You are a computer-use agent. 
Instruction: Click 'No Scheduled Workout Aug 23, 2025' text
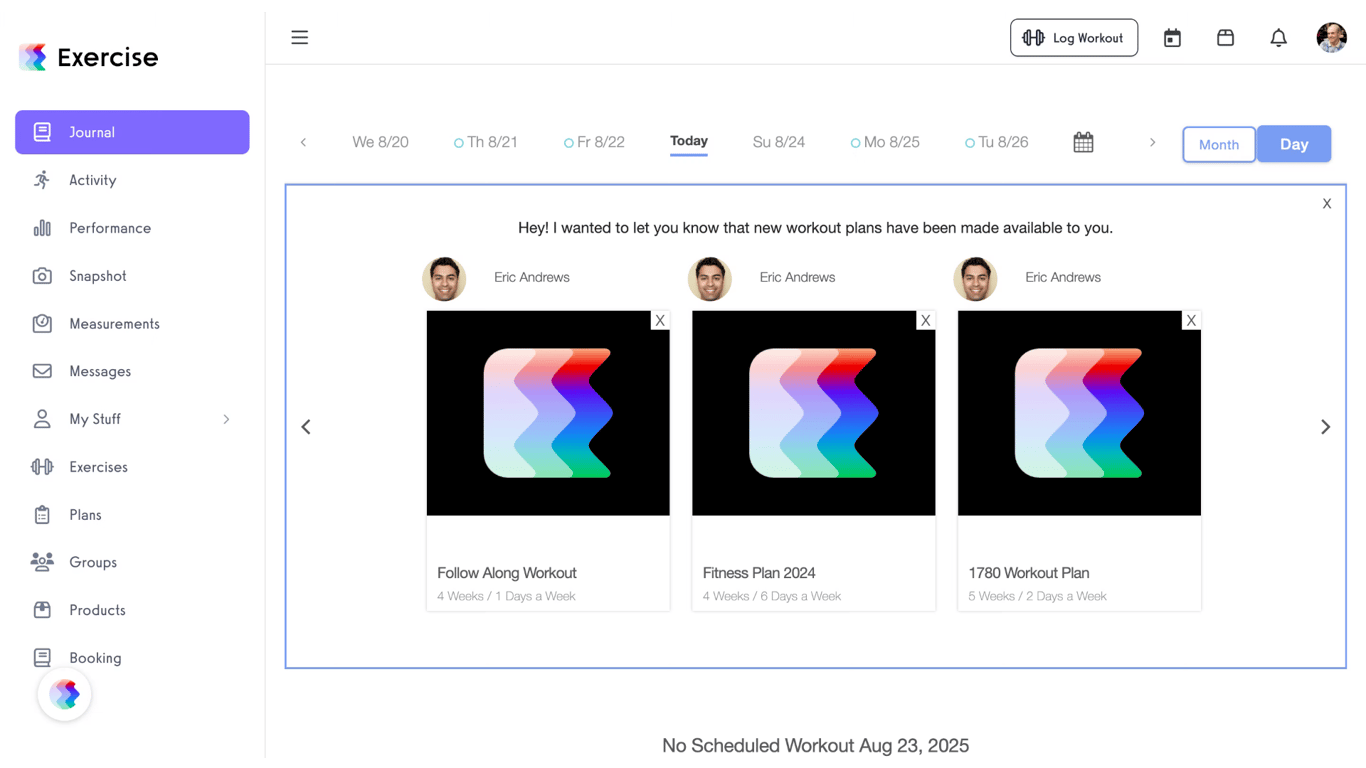(815, 746)
